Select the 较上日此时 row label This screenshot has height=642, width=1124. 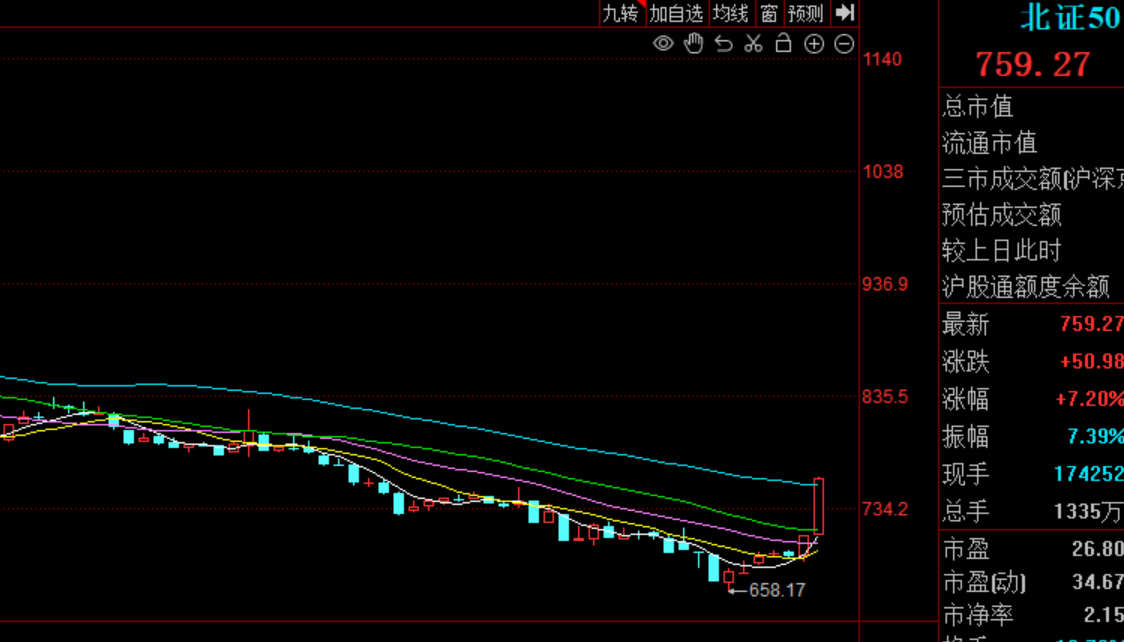[1002, 251]
